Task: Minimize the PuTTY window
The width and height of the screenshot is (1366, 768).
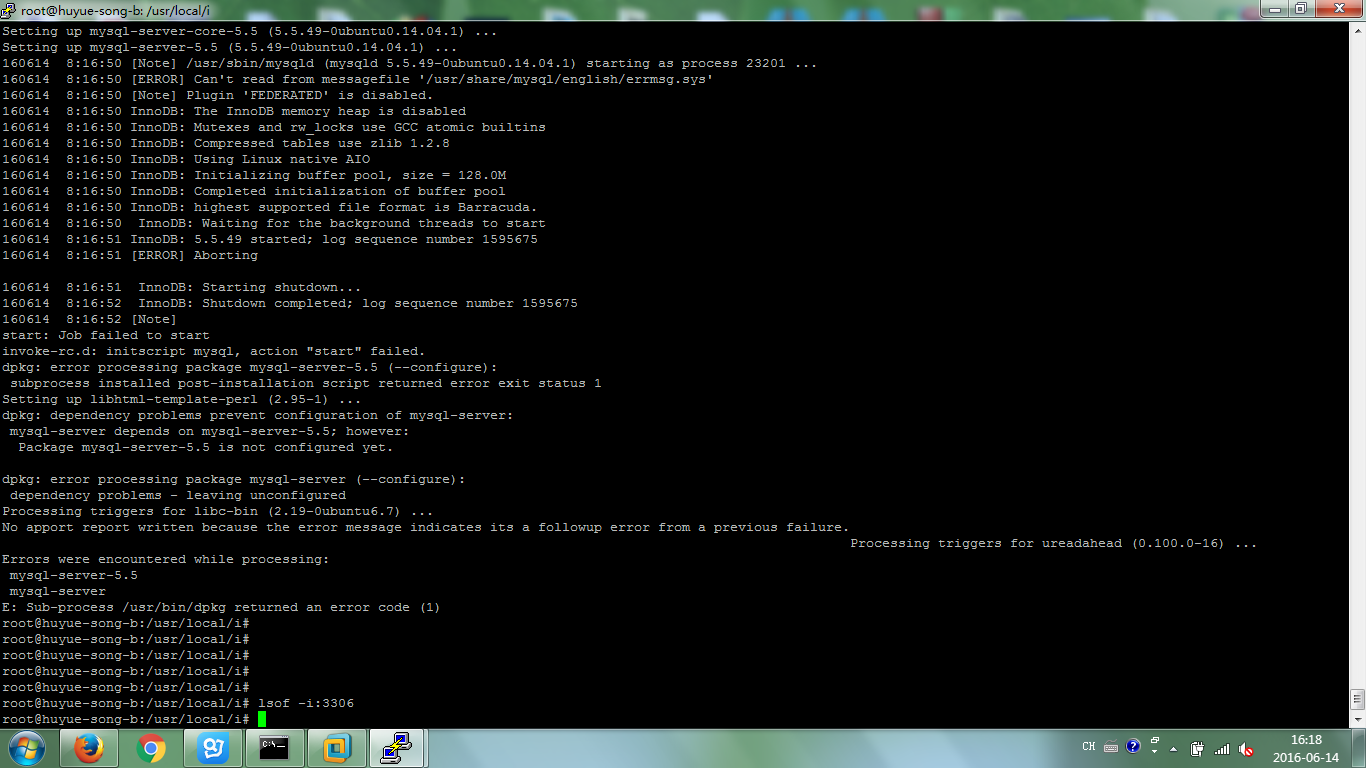Action: (x=1274, y=8)
